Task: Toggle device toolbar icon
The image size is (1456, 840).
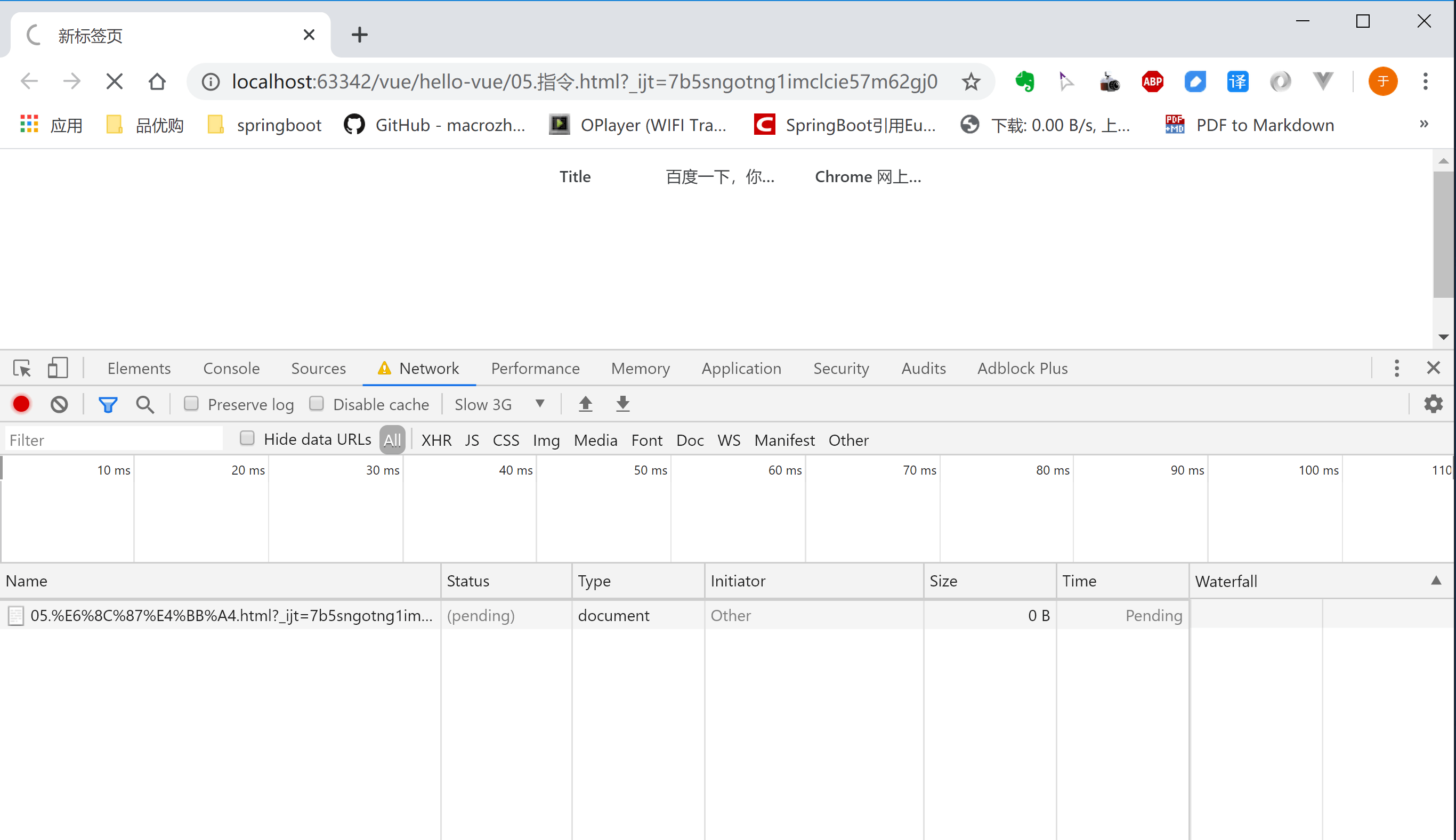Action: pyautogui.click(x=57, y=368)
